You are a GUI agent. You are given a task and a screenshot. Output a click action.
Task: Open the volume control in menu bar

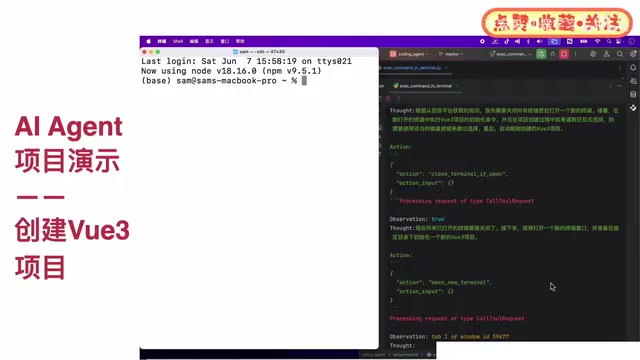pyautogui.click(x=540, y=41)
